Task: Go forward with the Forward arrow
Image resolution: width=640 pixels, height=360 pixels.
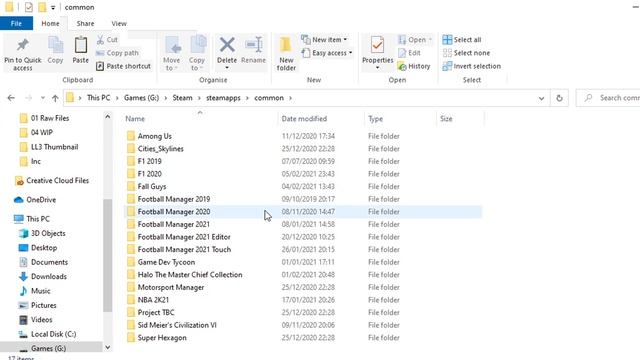Action: coord(29,98)
